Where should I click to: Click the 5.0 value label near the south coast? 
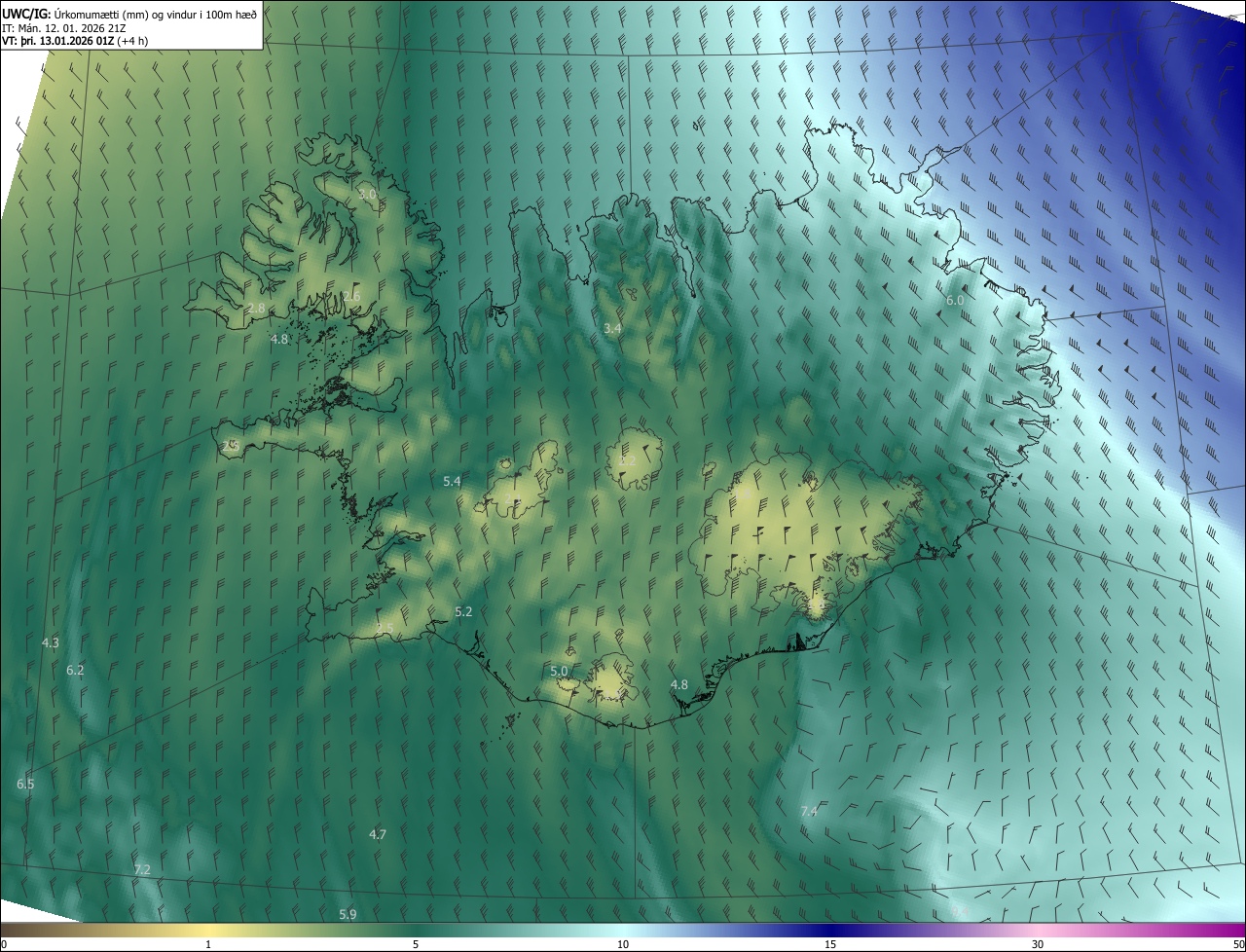[559, 671]
